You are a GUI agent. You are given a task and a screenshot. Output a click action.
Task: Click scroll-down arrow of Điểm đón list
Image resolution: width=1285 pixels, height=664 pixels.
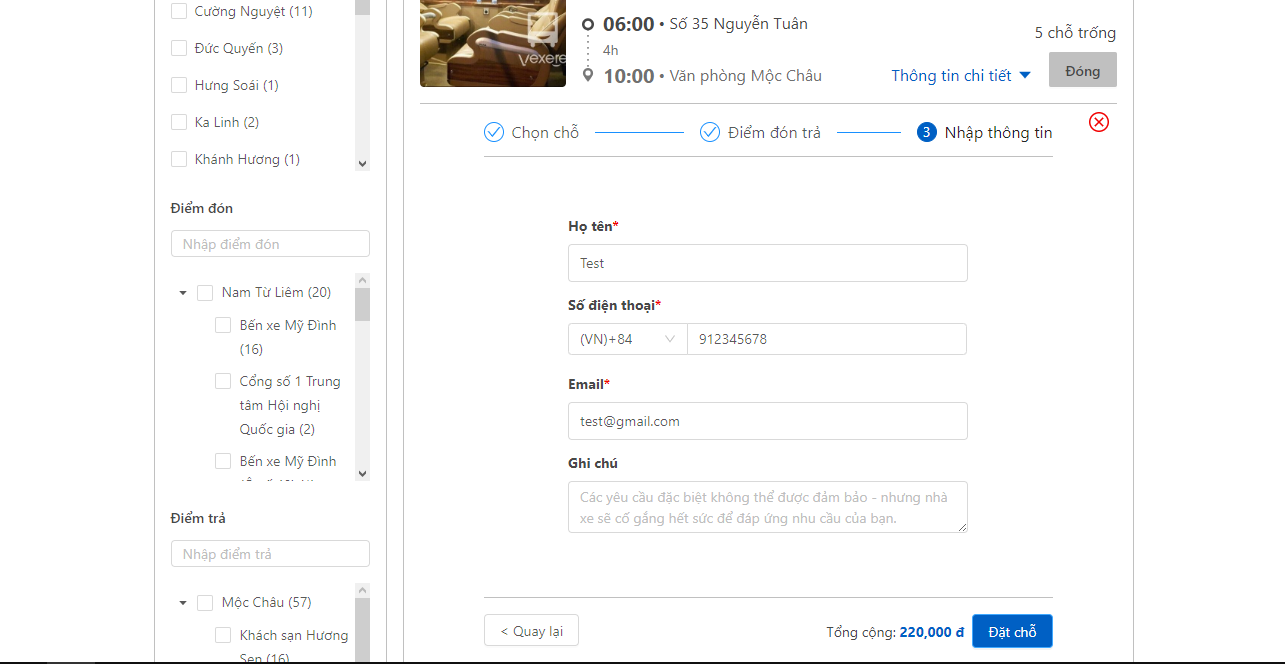pyautogui.click(x=362, y=474)
